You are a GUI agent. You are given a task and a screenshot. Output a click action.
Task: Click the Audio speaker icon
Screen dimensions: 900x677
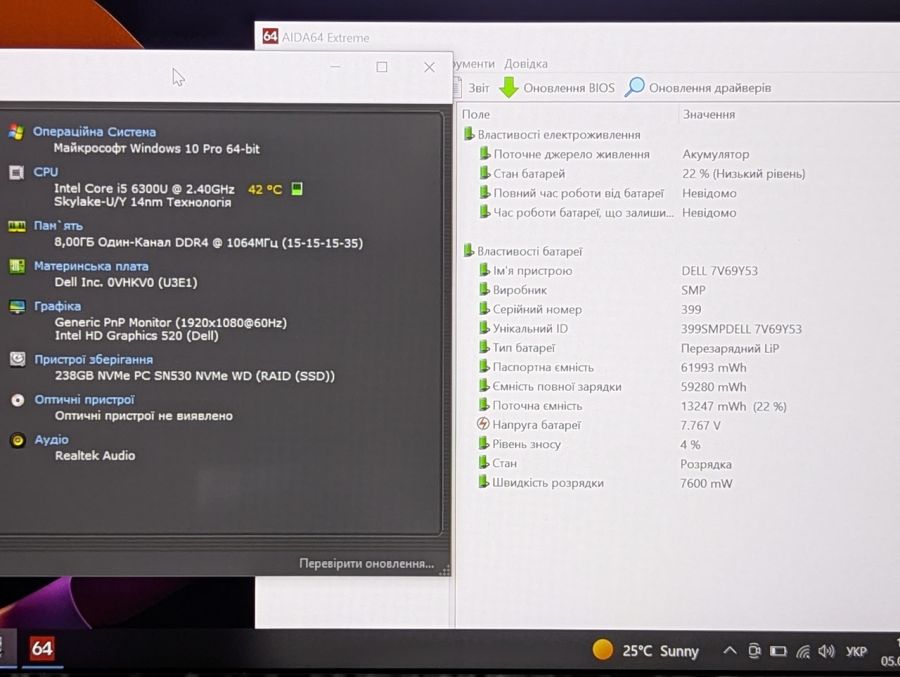(x=18, y=440)
